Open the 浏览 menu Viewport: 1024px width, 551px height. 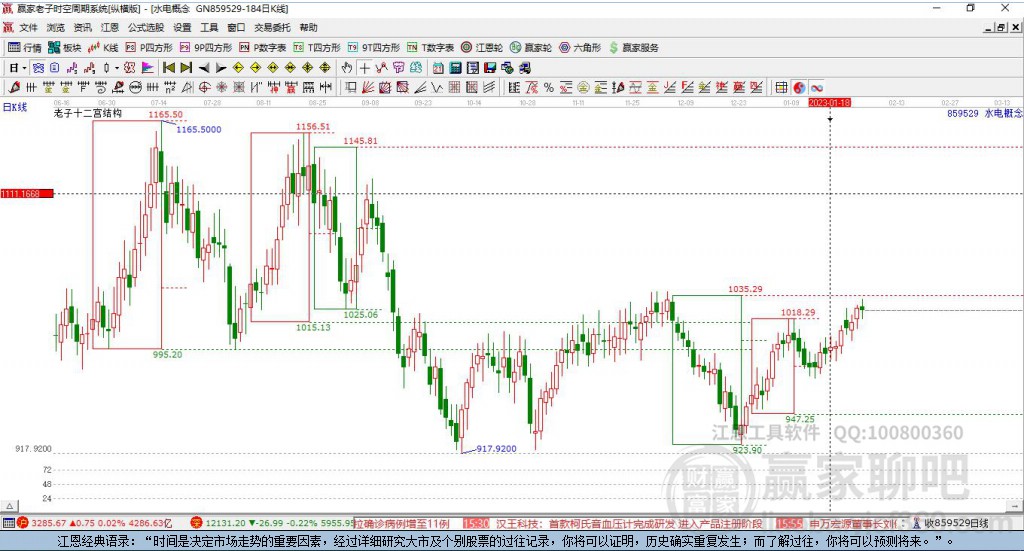tap(56, 27)
